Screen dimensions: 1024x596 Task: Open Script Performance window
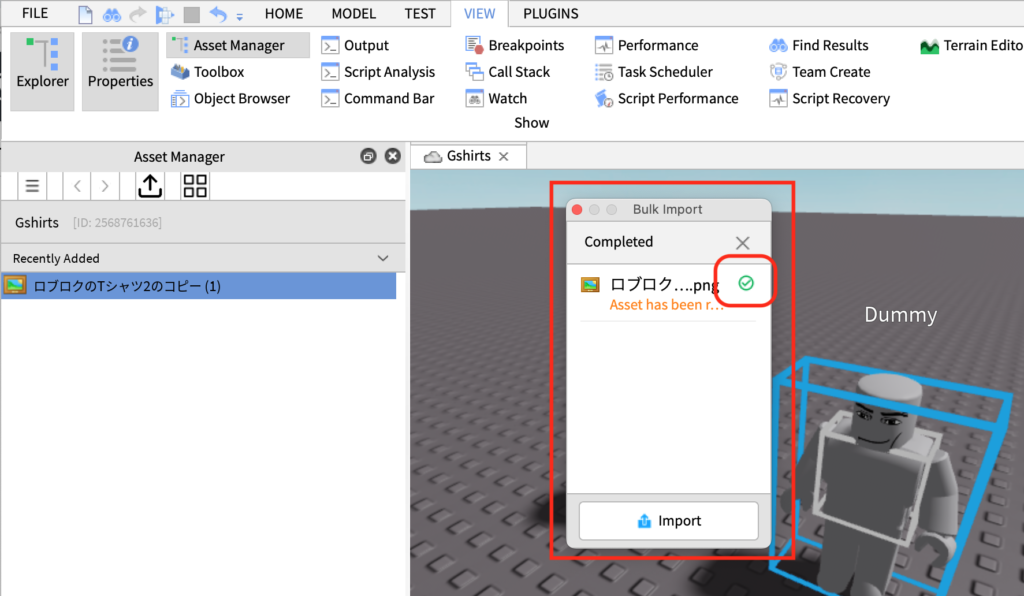click(x=667, y=99)
